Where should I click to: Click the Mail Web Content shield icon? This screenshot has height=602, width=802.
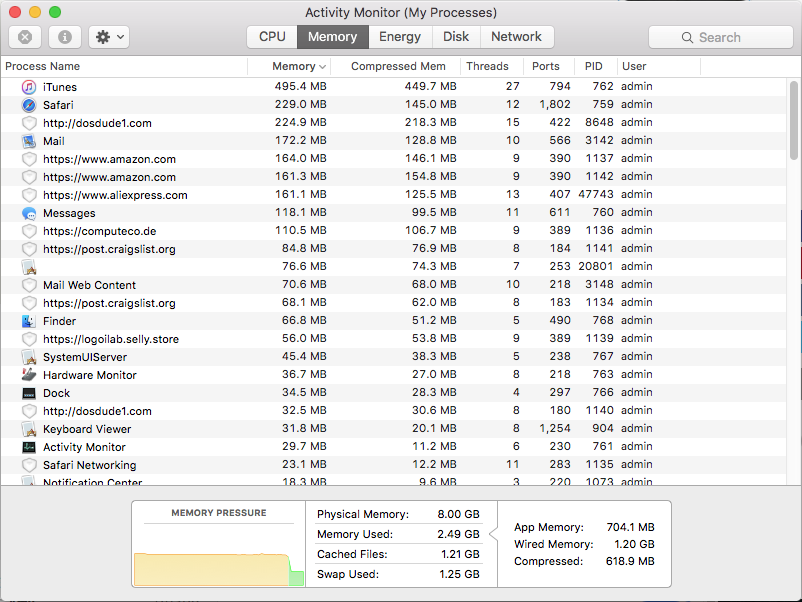pyautogui.click(x=29, y=285)
